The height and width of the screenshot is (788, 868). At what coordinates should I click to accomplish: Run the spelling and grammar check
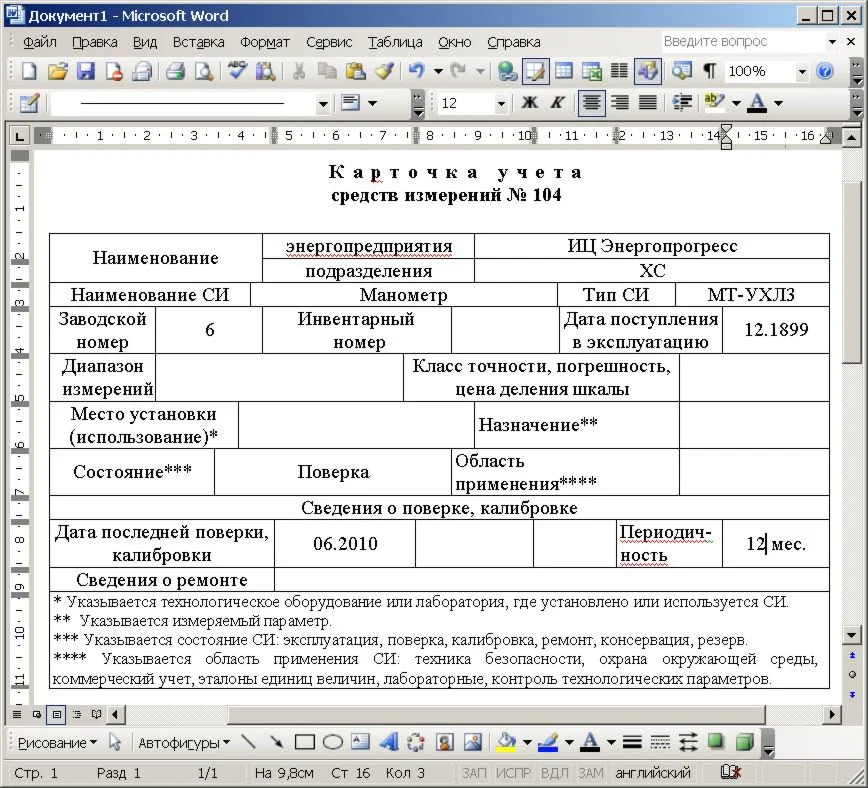(237, 72)
